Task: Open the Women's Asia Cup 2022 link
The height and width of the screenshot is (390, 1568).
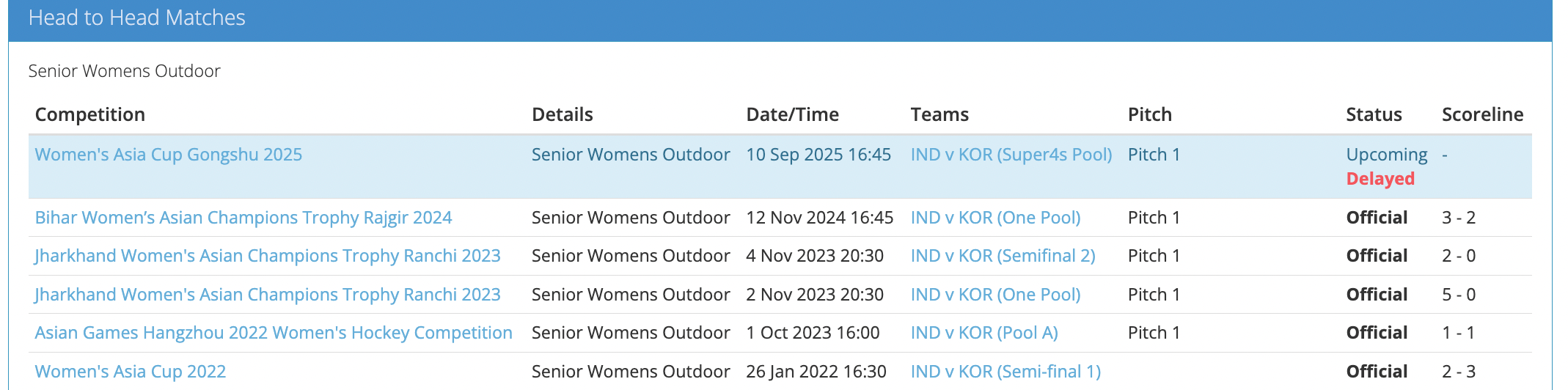Action: click(x=130, y=372)
